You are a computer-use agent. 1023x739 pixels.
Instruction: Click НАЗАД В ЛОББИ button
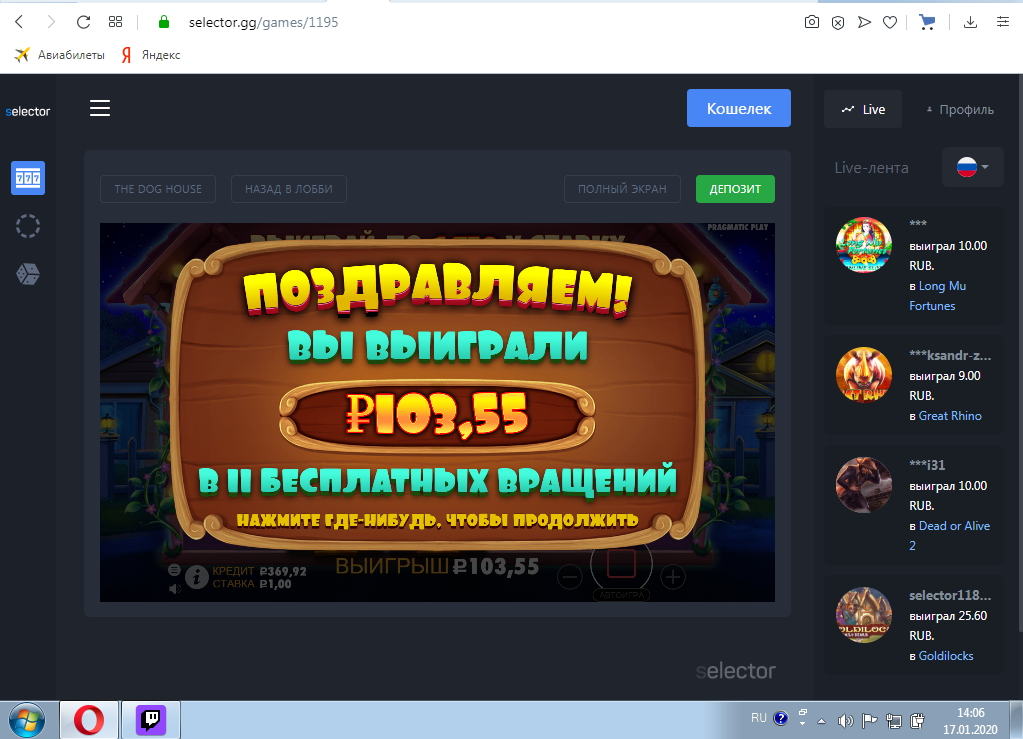pyautogui.click(x=288, y=189)
